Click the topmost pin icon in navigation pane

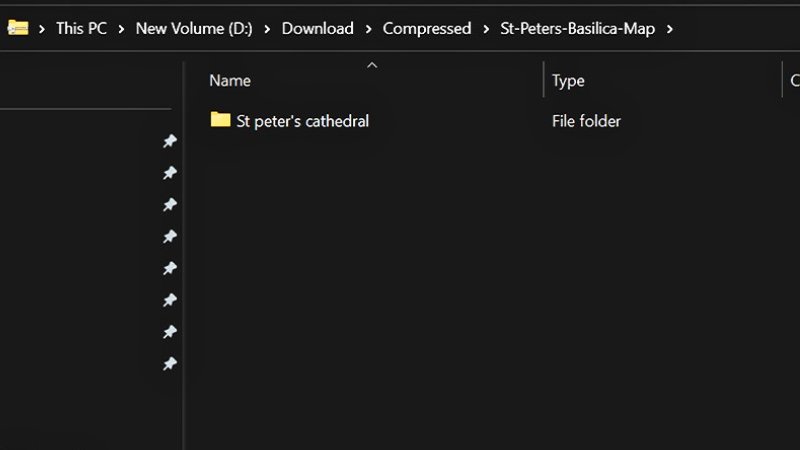[x=170, y=142]
